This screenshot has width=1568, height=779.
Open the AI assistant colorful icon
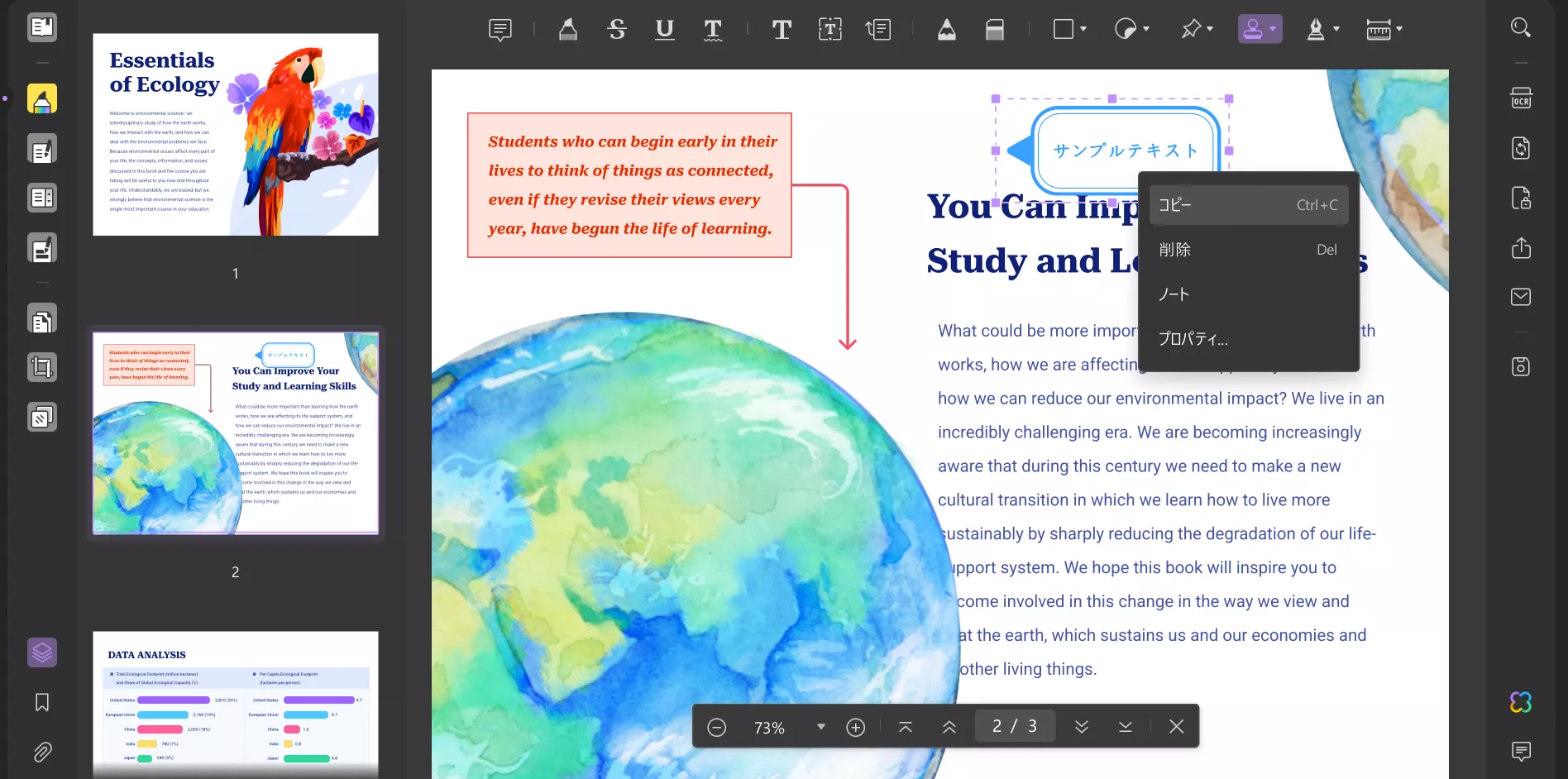point(1521,702)
